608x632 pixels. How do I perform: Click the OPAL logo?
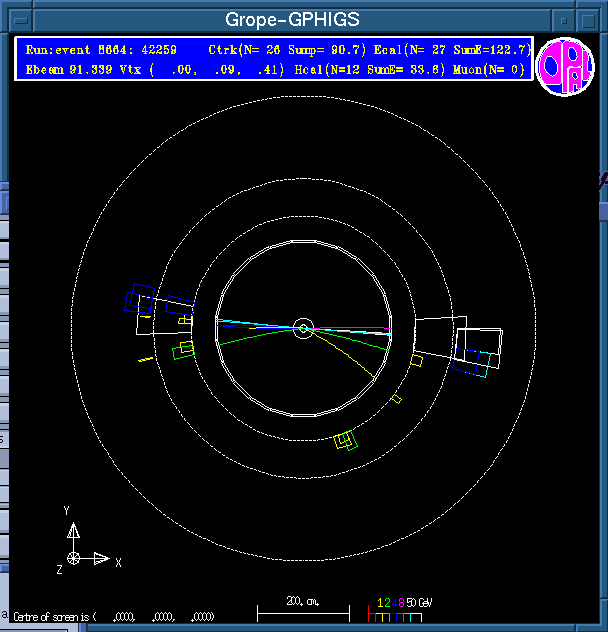point(565,68)
